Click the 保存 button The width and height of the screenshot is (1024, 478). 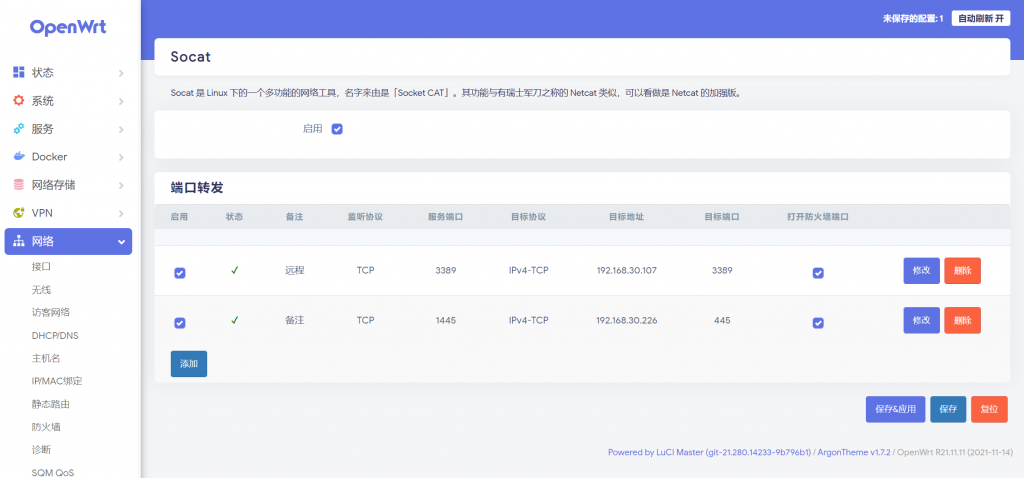click(948, 409)
